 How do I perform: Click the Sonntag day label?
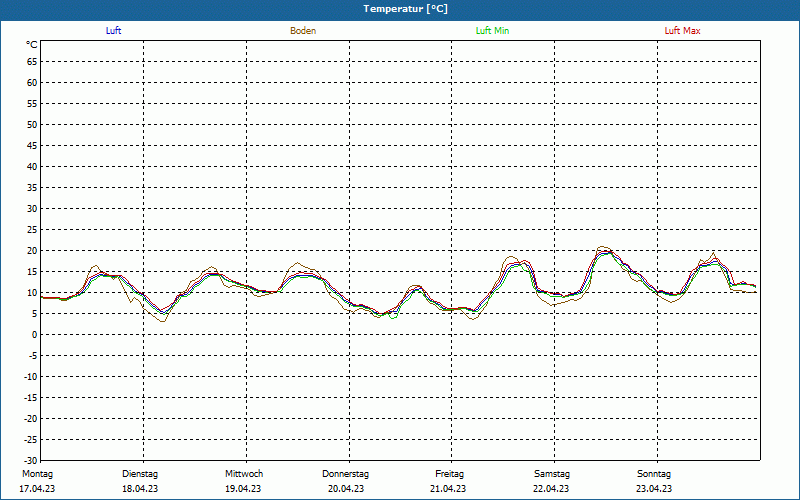654,474
